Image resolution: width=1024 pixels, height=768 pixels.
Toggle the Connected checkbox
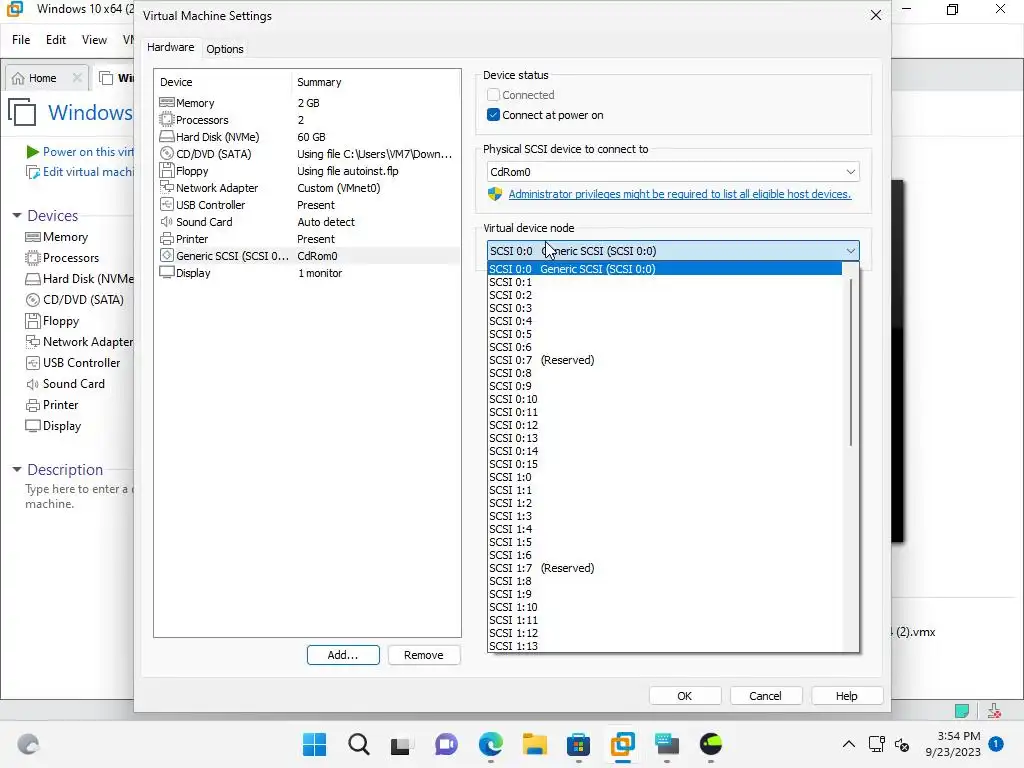(x=493, y=95)
